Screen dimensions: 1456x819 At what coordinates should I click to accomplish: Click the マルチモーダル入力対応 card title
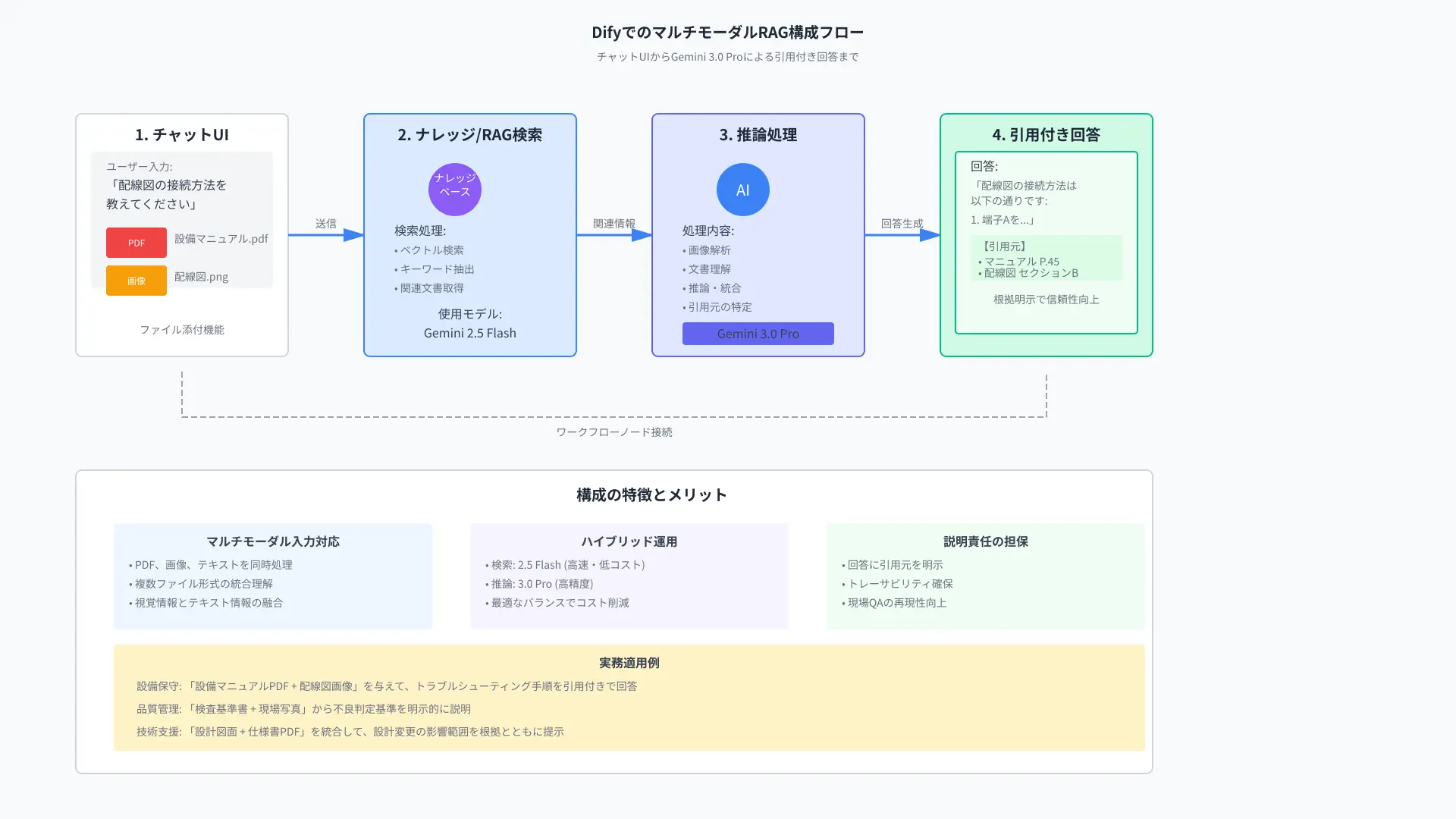click(x=273, y=541)
